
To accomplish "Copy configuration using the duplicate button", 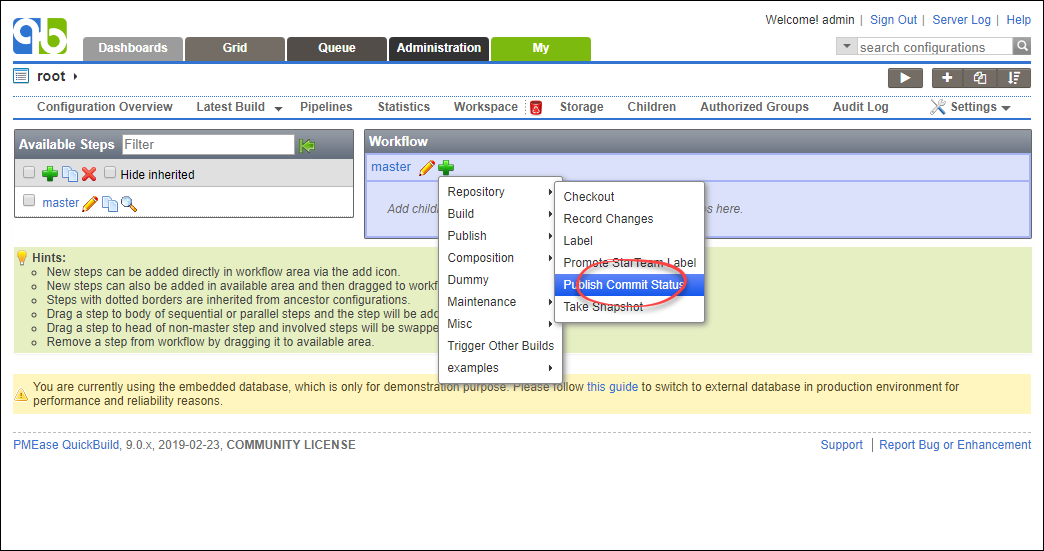I will point(979,78).
